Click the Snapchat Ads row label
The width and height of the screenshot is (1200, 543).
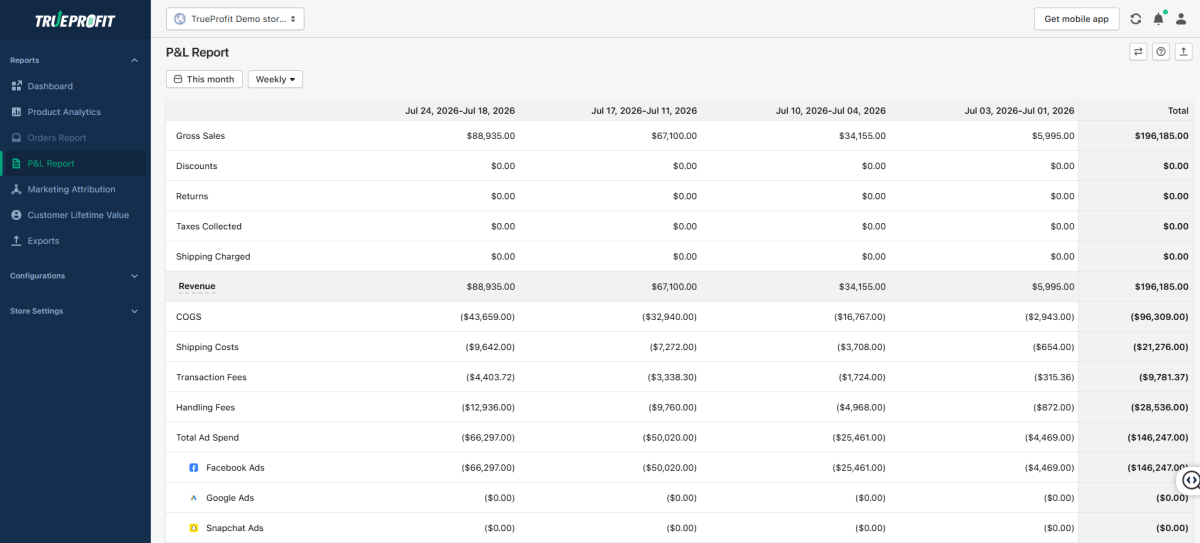235,528
